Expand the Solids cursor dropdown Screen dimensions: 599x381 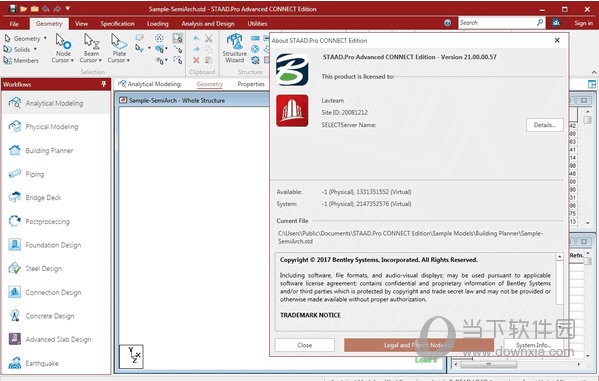(35, 49)
